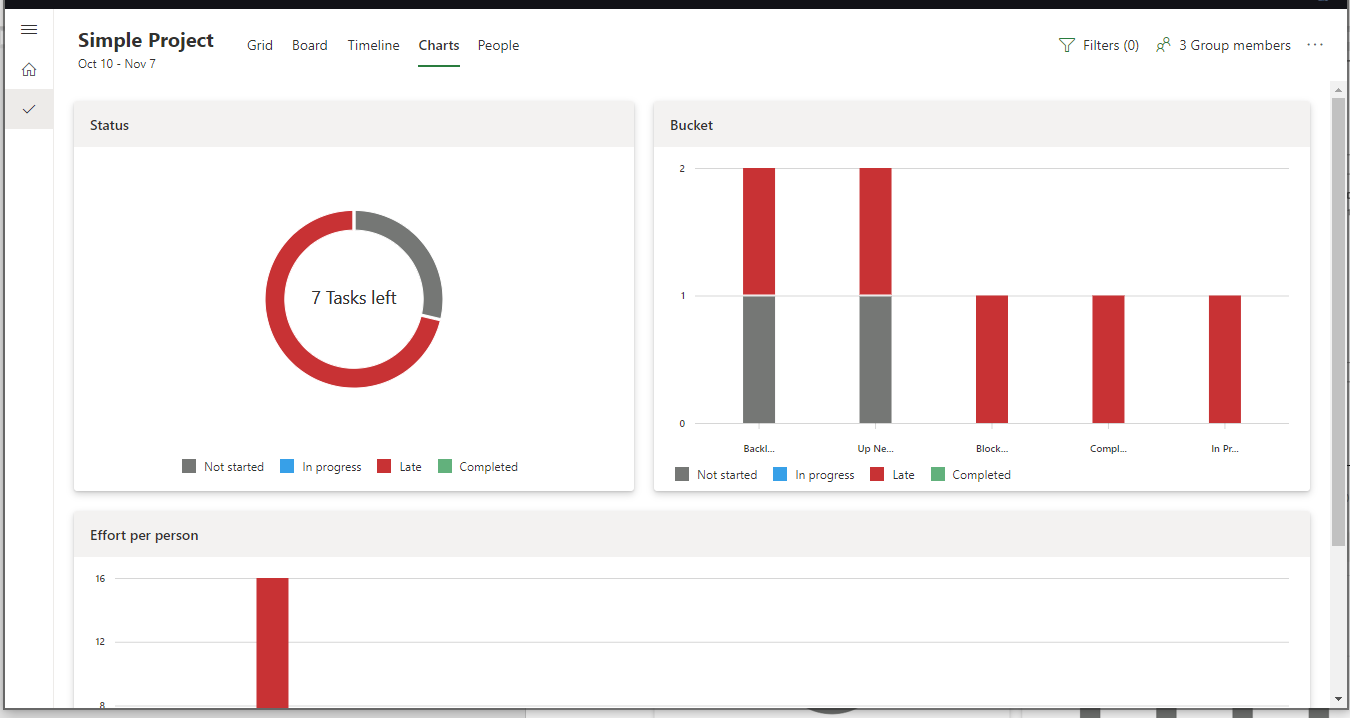The width and height of the screenshot is (1350, 718).
Task: Toggle Completed in Bucket chart legend
Action: 971,475
